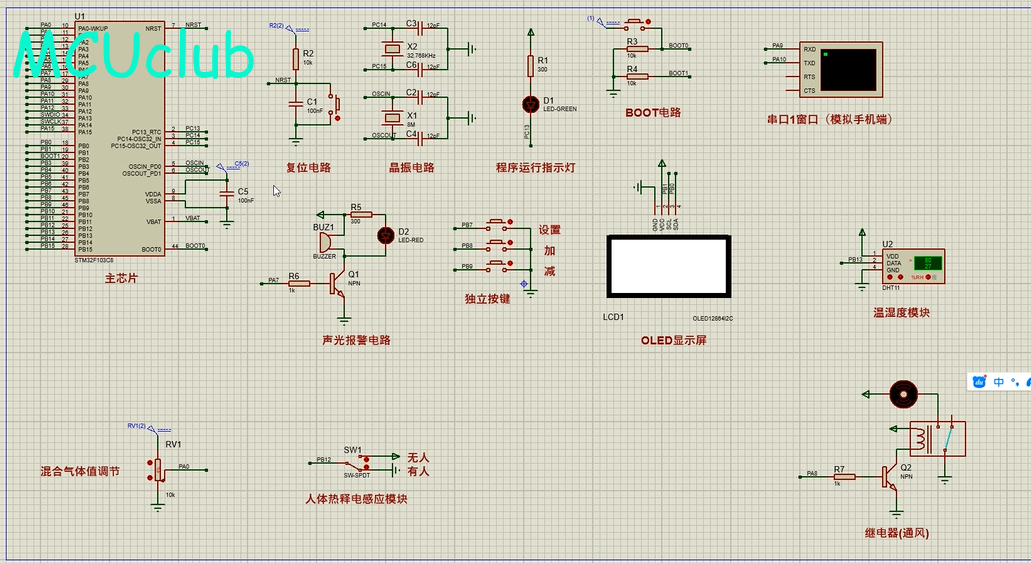Toggle the 中 Chinese input mode

pyautogui.click(x=999, y=381)
